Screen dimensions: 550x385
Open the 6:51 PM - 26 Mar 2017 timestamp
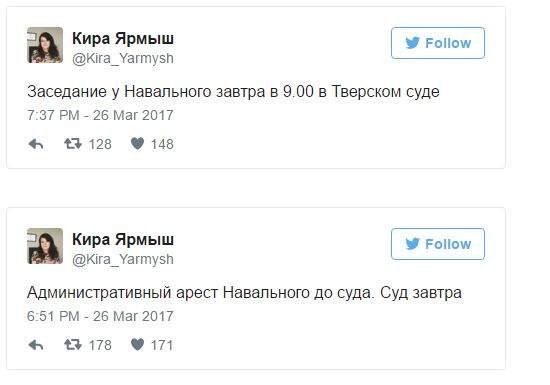click(100, 316)
